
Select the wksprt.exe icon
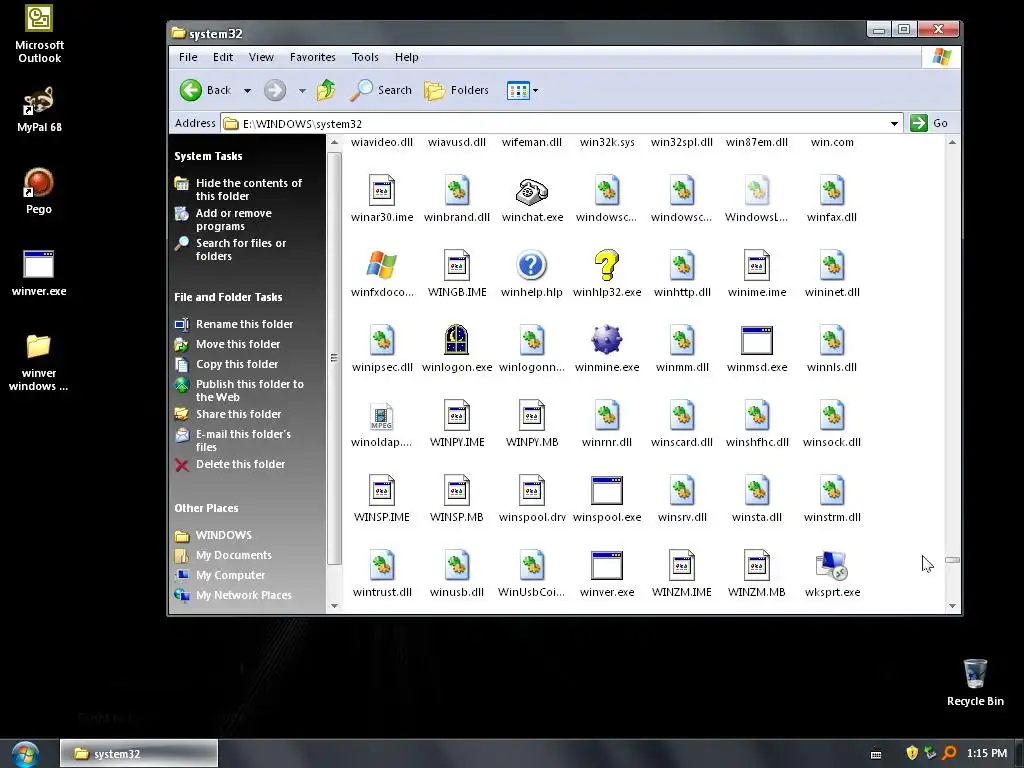point(832,566)
